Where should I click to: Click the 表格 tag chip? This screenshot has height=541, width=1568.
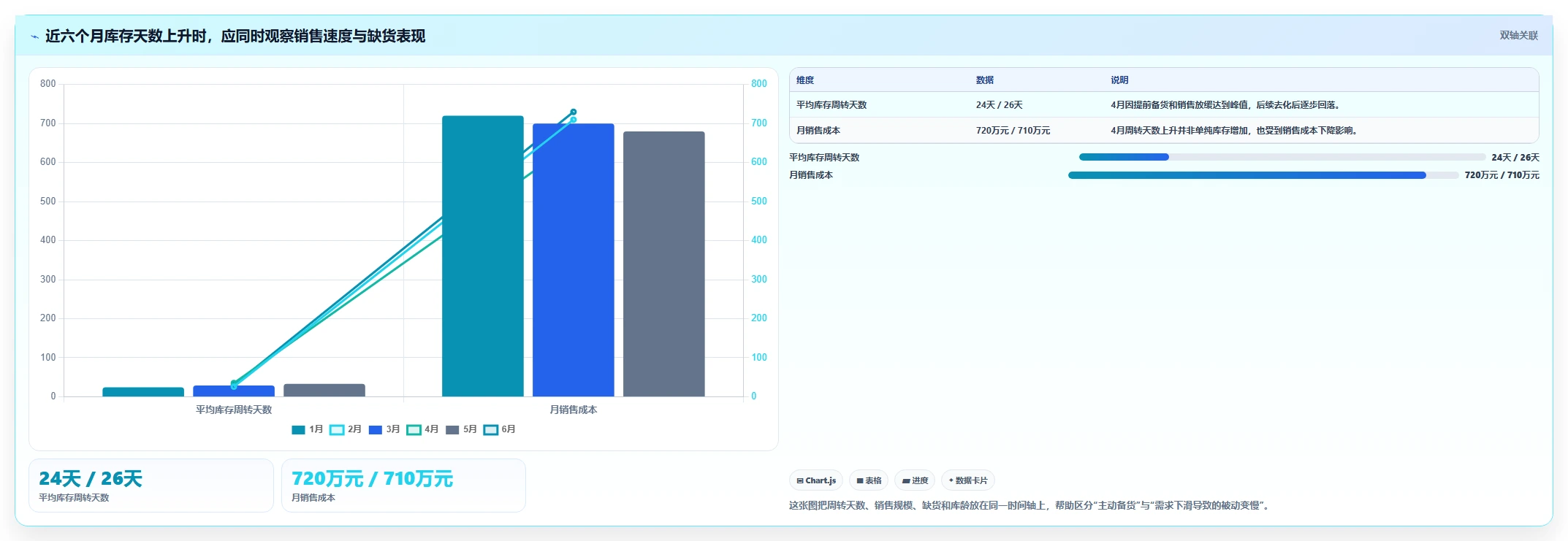[x=869, y=480]
